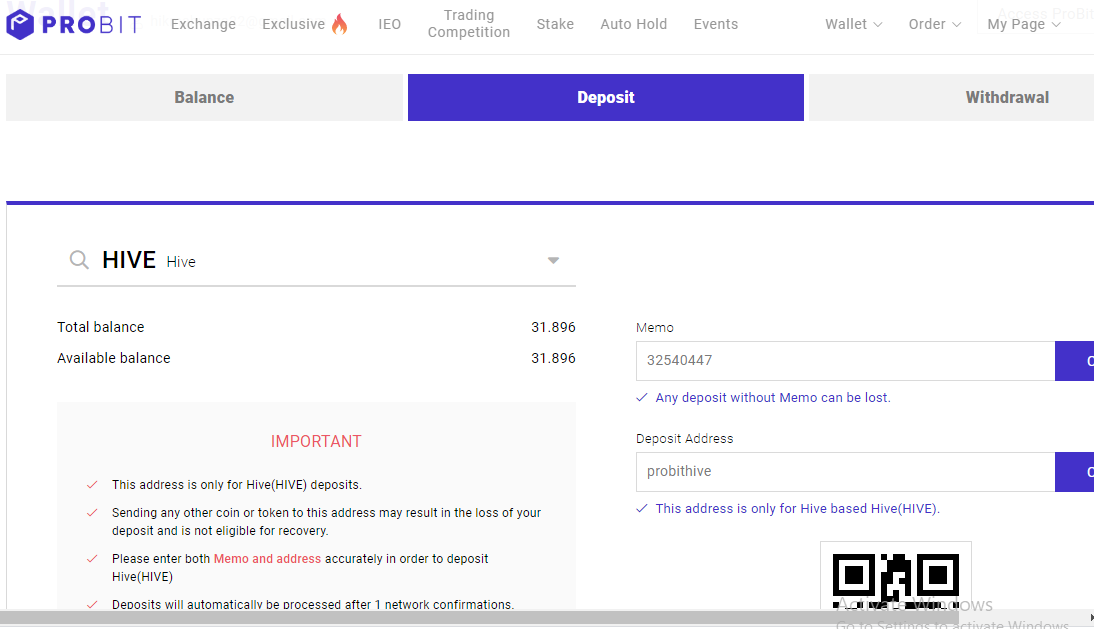Open the Exchange menu item
Screen dimensions: 1094x629
[x=203, y=24]
